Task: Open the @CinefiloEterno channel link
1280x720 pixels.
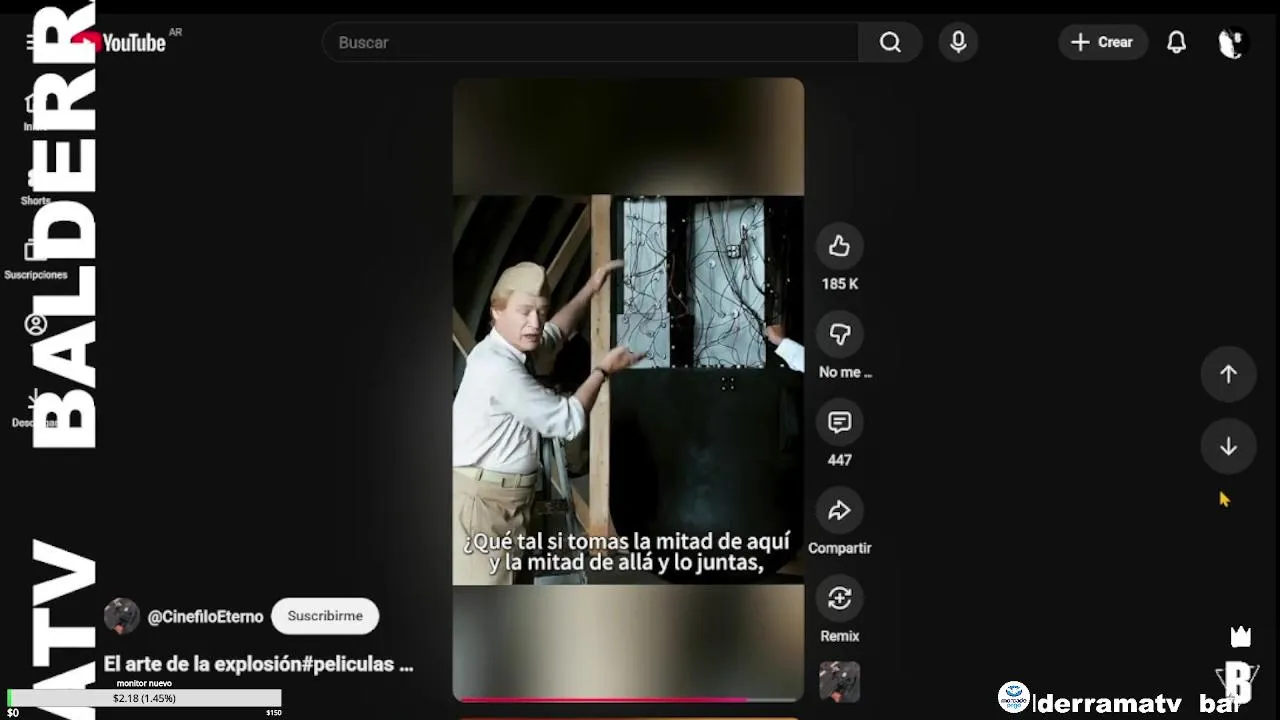Action: point(206,617)
